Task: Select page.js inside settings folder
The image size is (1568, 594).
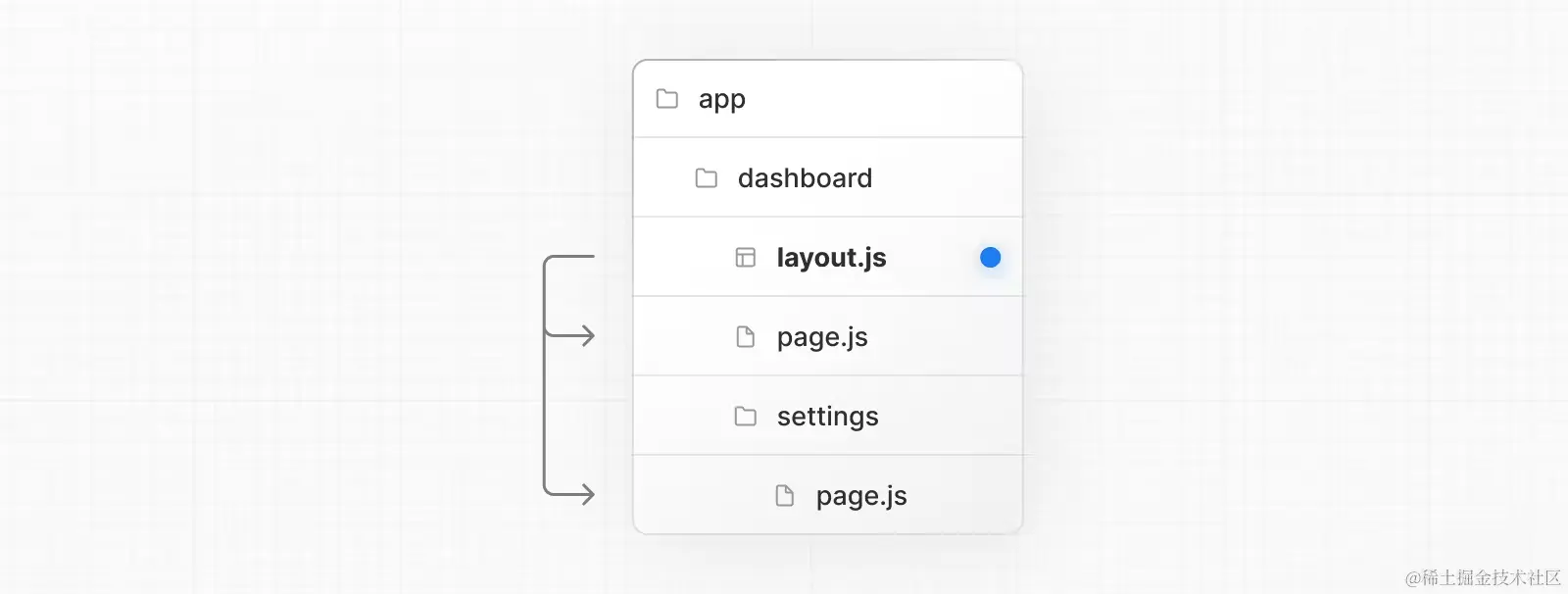Action: point(861,497)
